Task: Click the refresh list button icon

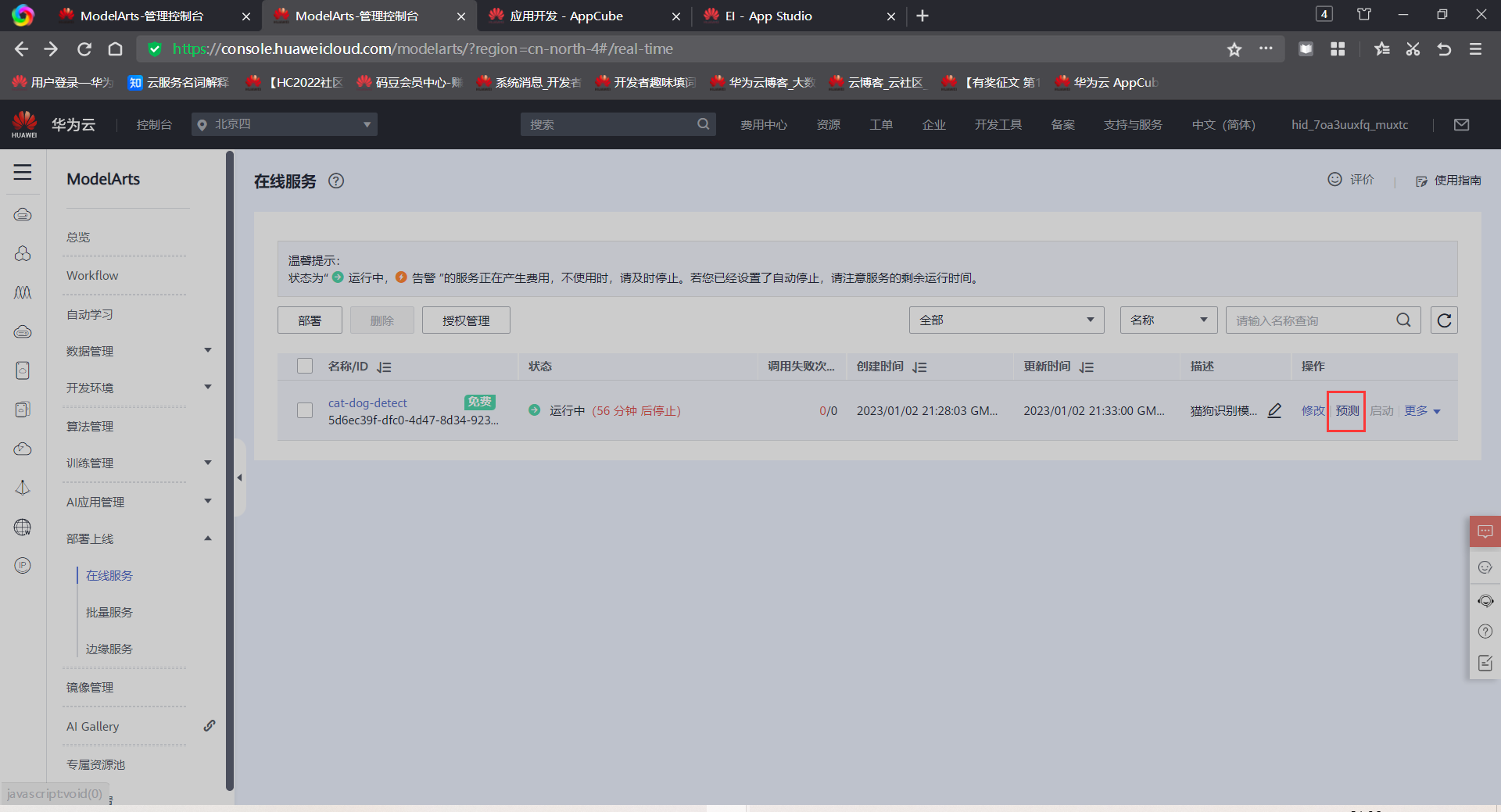Action: [1444, 320]
